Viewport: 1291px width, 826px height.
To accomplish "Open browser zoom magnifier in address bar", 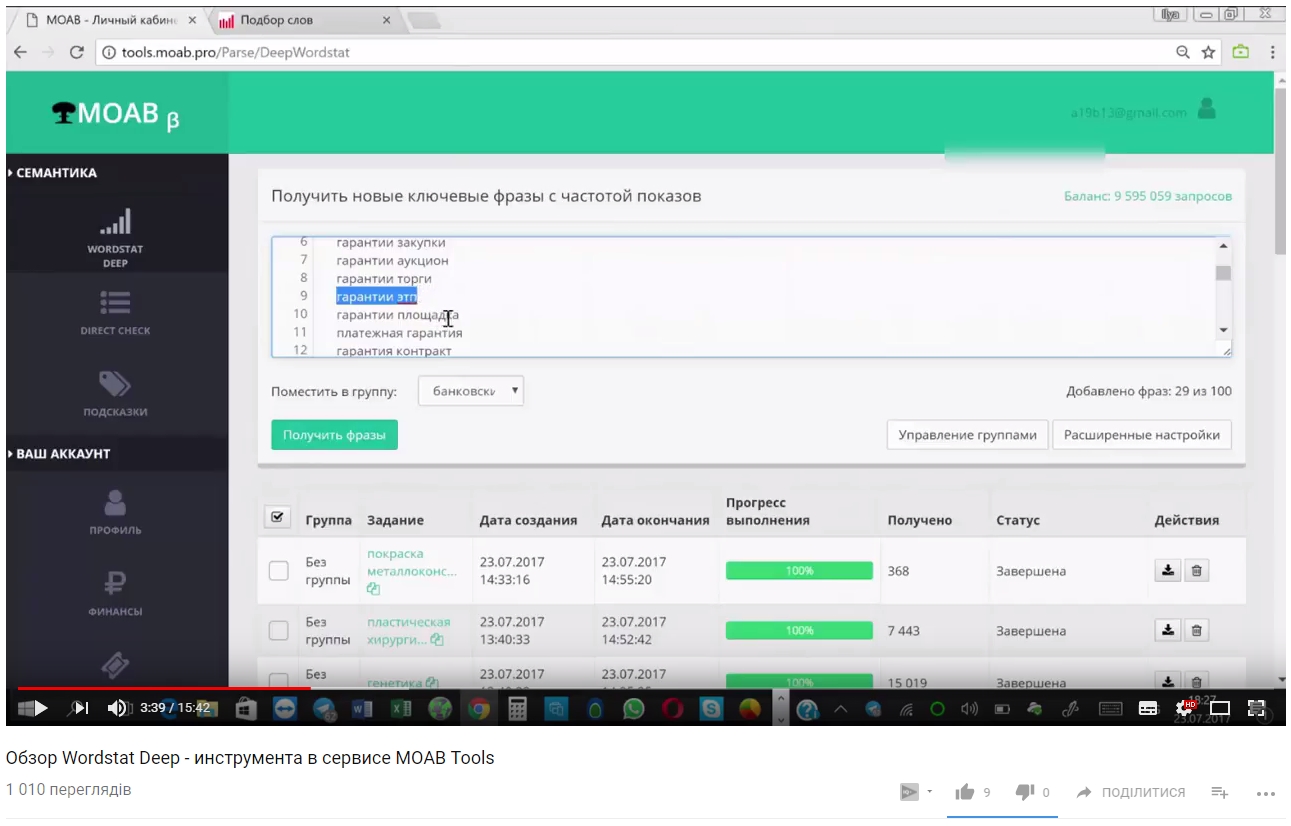I will coord(1183,52).
